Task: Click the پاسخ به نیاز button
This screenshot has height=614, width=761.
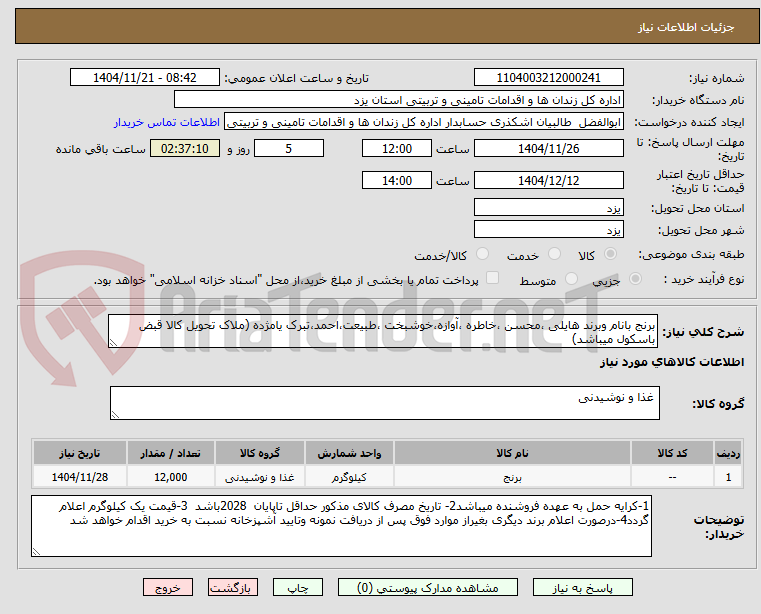Action: [582, 587]
